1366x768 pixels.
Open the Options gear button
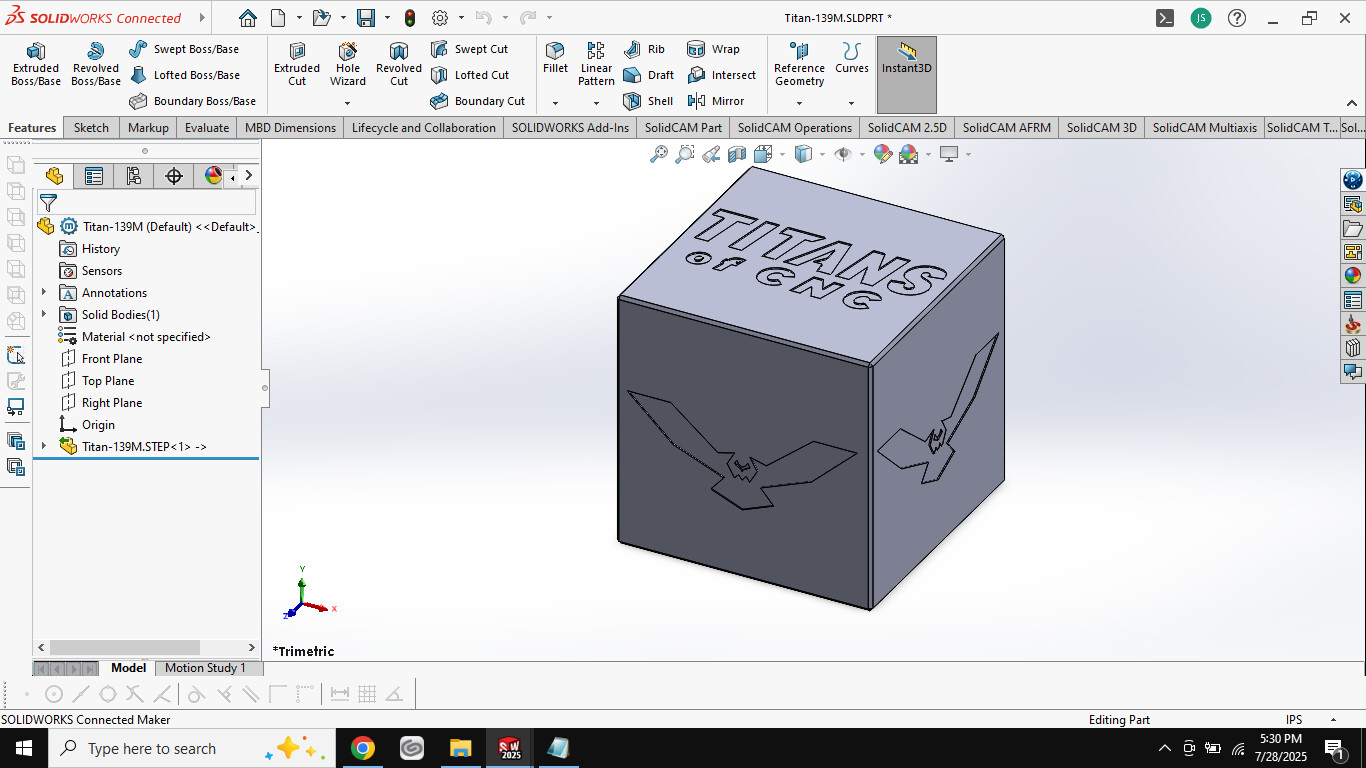tap(441, 18)
